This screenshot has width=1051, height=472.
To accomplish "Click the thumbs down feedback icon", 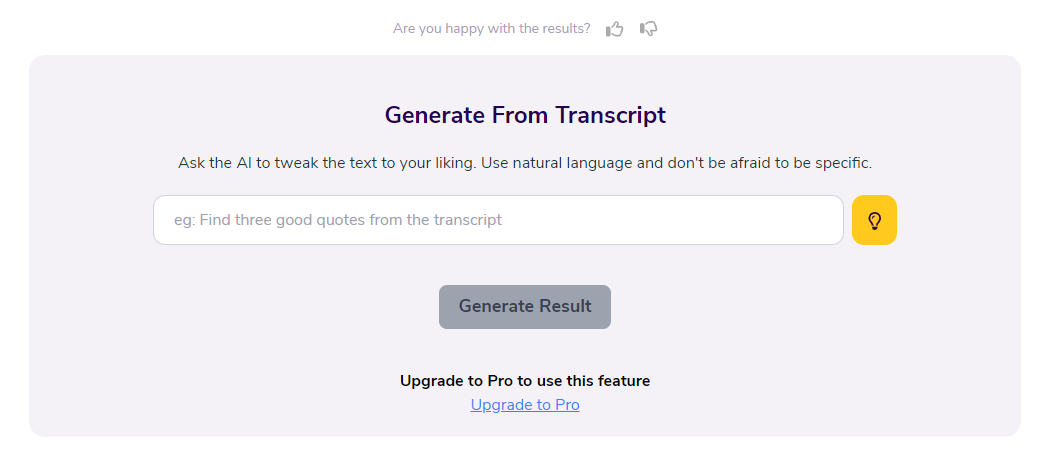I will point(648,29).
